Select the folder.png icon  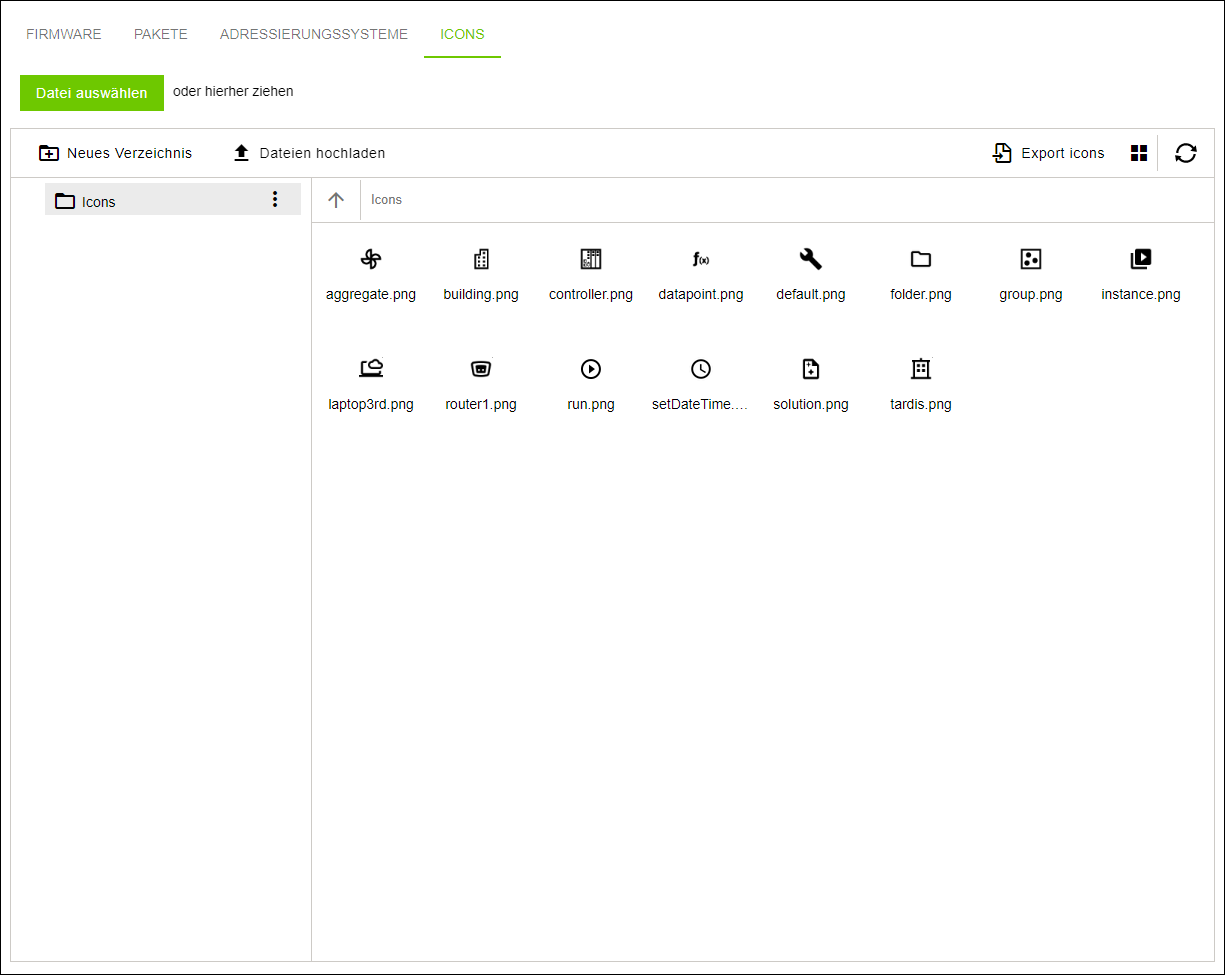(921, 260)
